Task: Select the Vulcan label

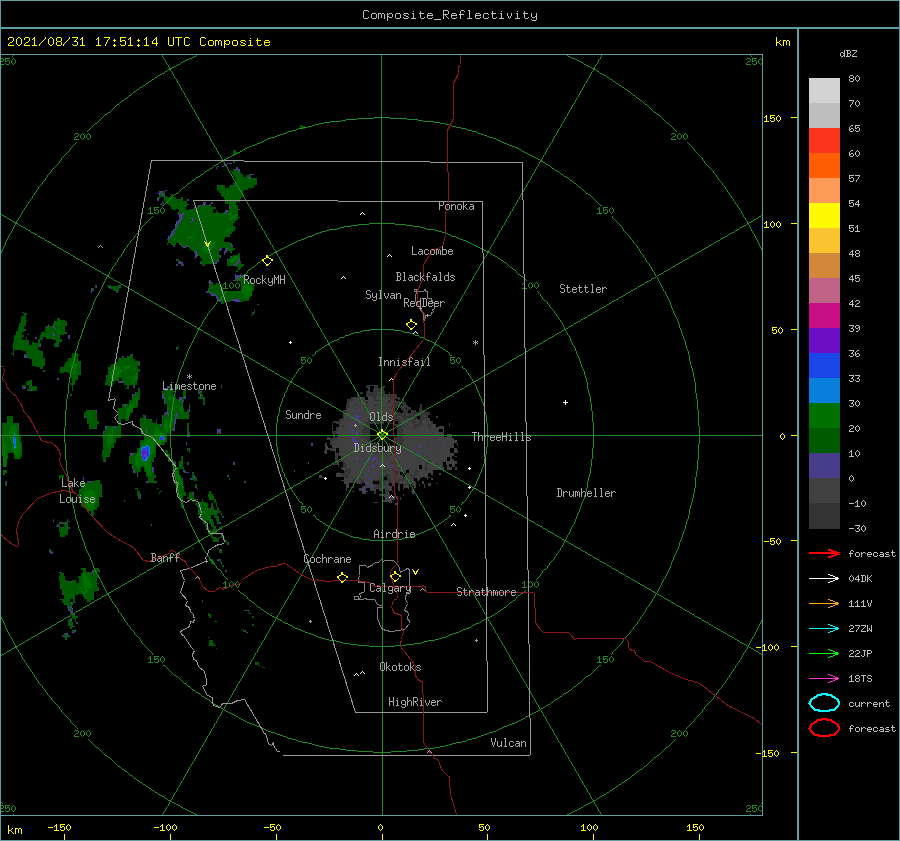Action: click(509, 743)
